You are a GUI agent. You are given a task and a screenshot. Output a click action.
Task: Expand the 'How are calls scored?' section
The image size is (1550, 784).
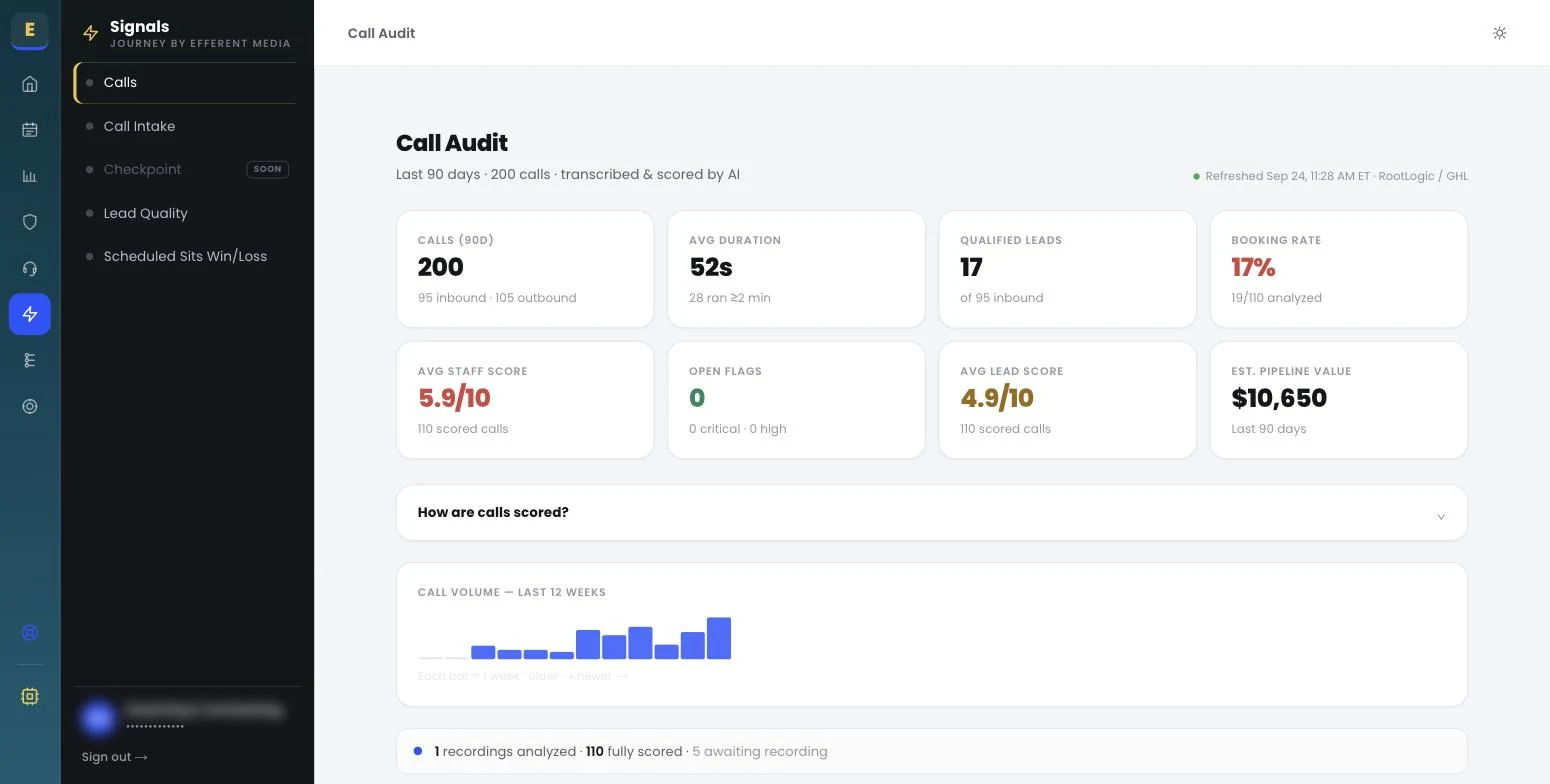932,513
